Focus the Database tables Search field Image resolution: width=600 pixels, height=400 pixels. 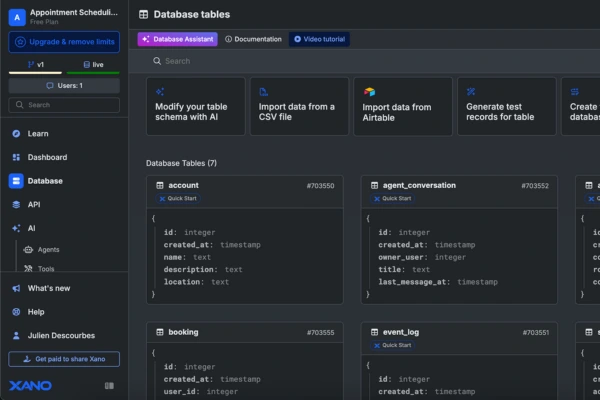point(364,61)
